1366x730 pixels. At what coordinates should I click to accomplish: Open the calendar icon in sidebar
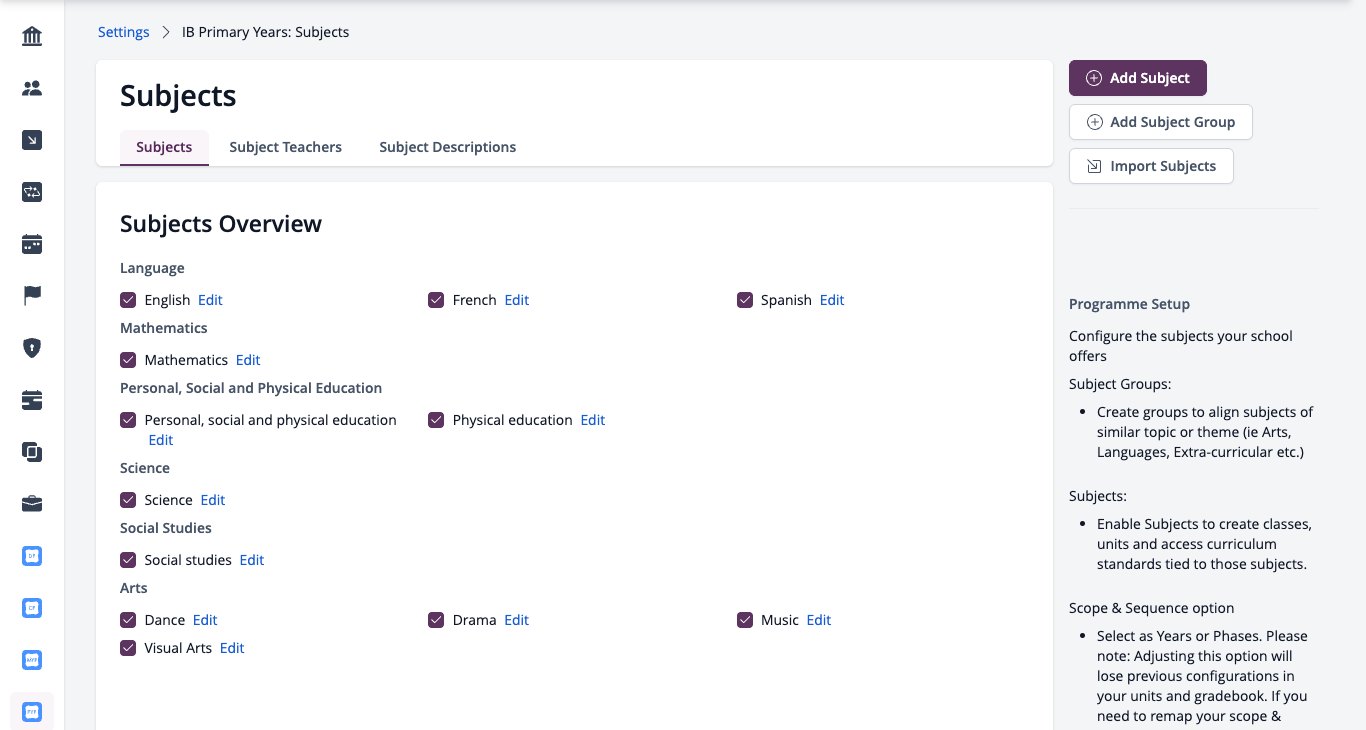pyautogui.click(x=32, y=244)
